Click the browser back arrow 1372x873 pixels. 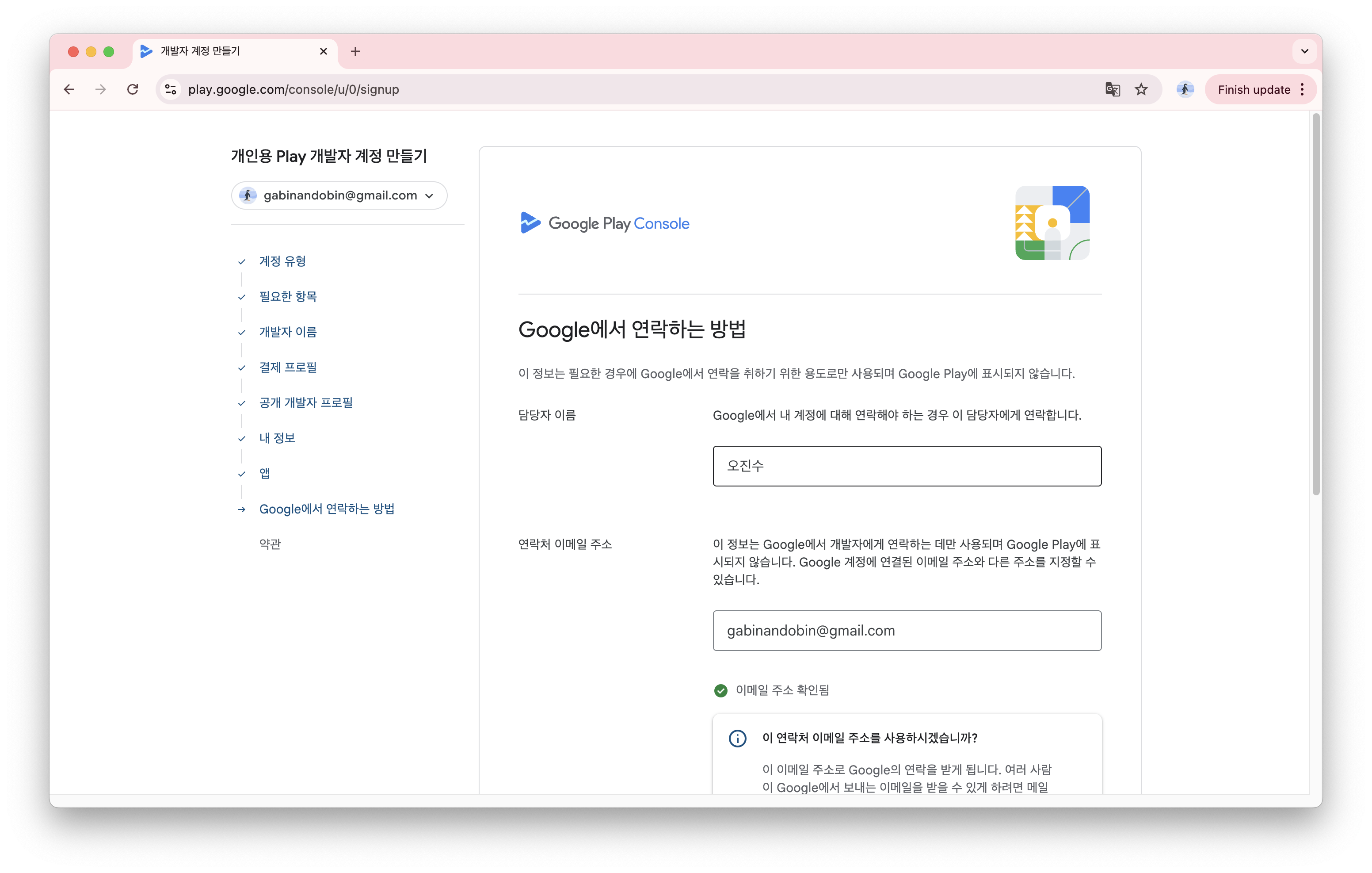click(x=69, y=89)
